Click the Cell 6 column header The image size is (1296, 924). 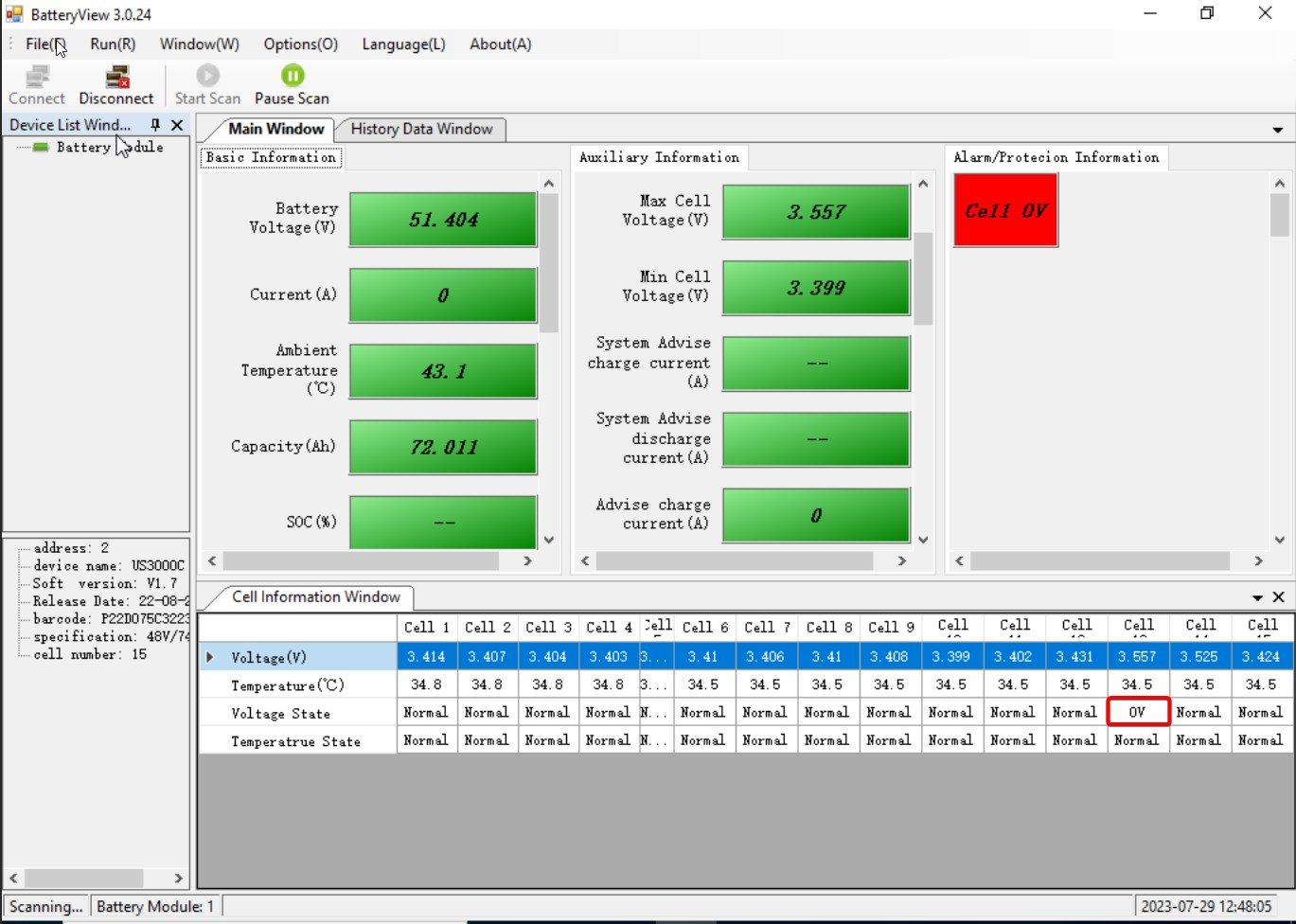coord(704,627)
